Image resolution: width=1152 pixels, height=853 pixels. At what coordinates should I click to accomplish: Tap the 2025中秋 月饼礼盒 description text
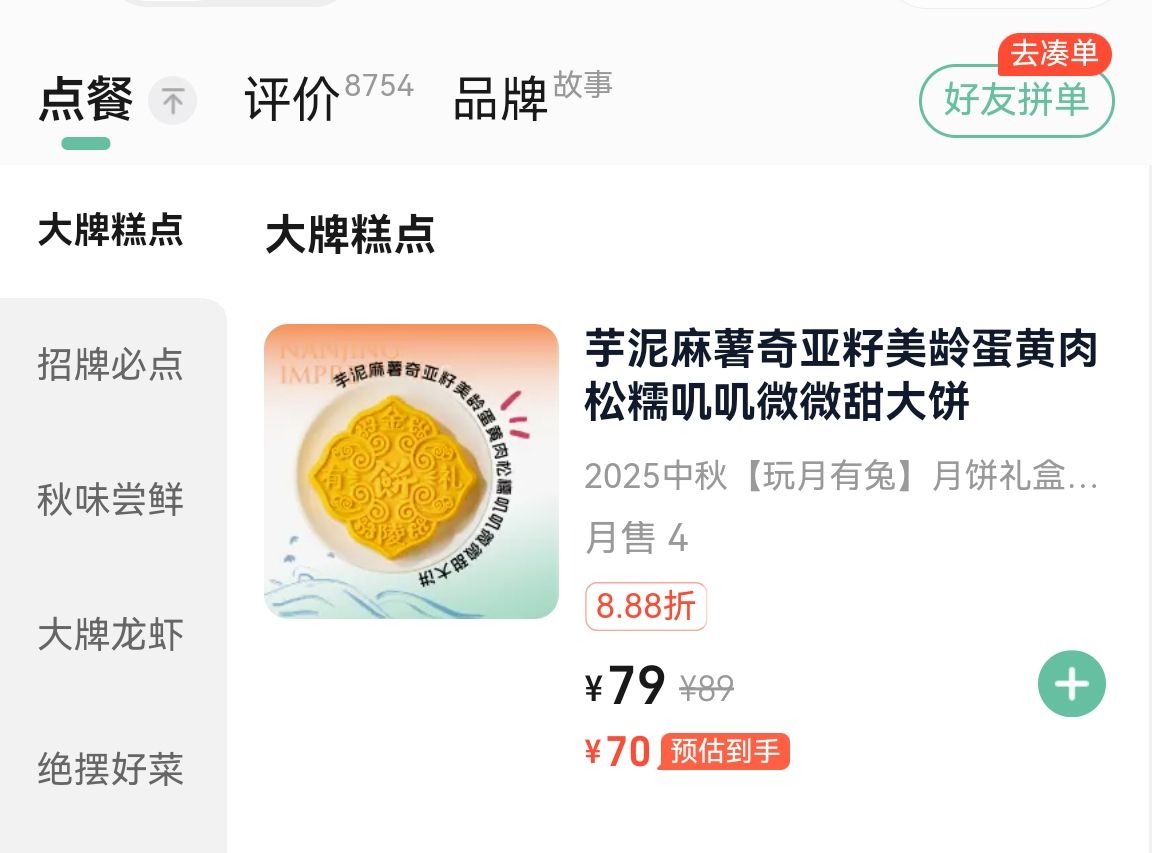point(841,477)
